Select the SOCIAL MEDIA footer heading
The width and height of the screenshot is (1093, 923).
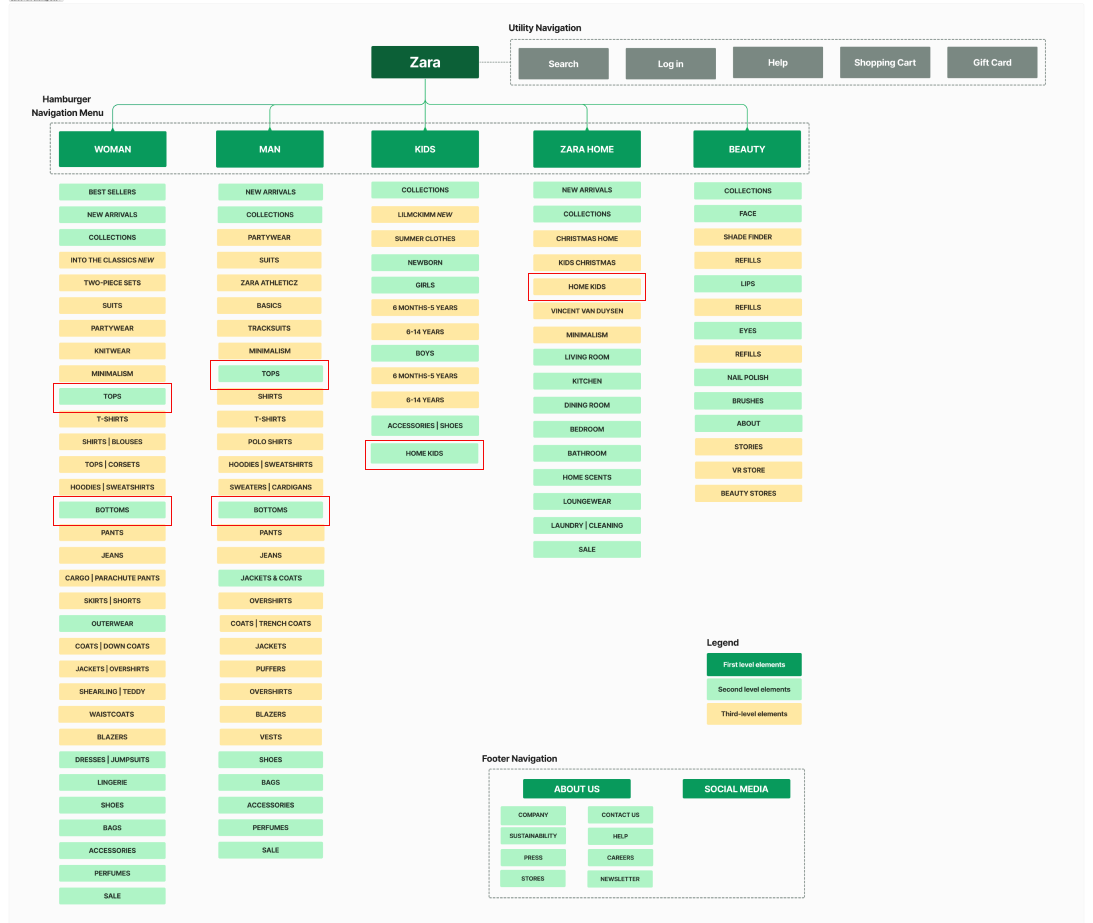[736, 789]
